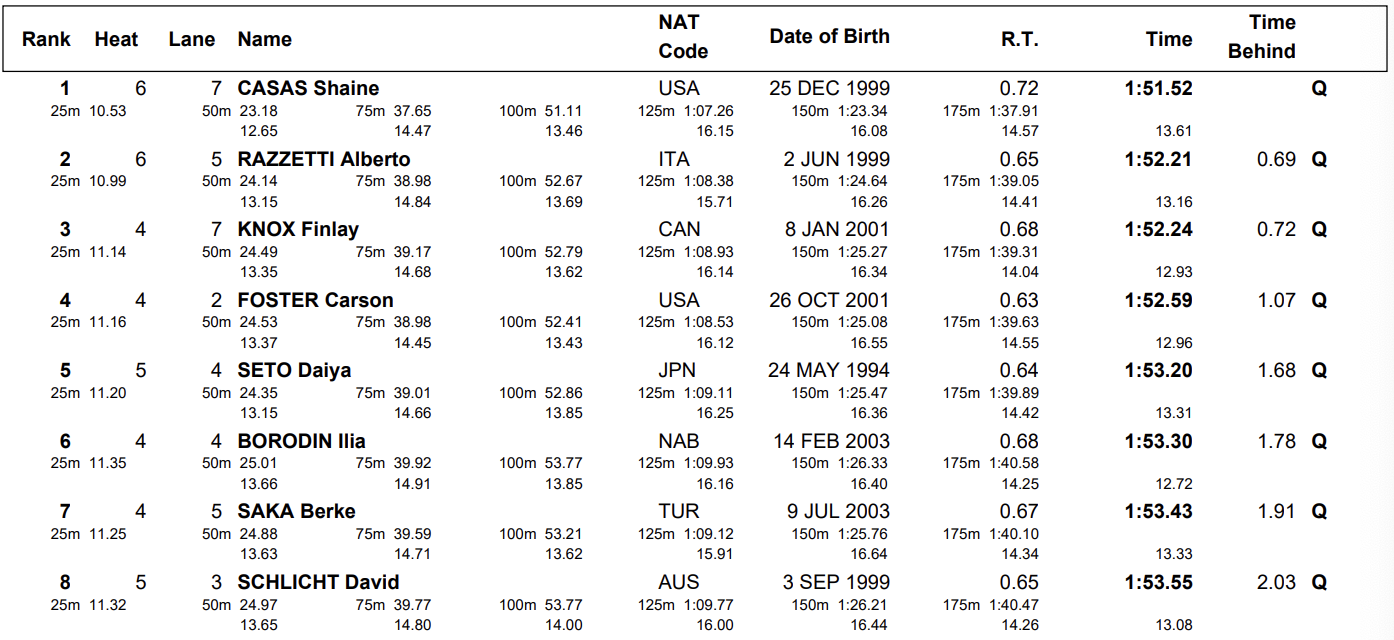Click the R.T. column header

(1019, 40)
